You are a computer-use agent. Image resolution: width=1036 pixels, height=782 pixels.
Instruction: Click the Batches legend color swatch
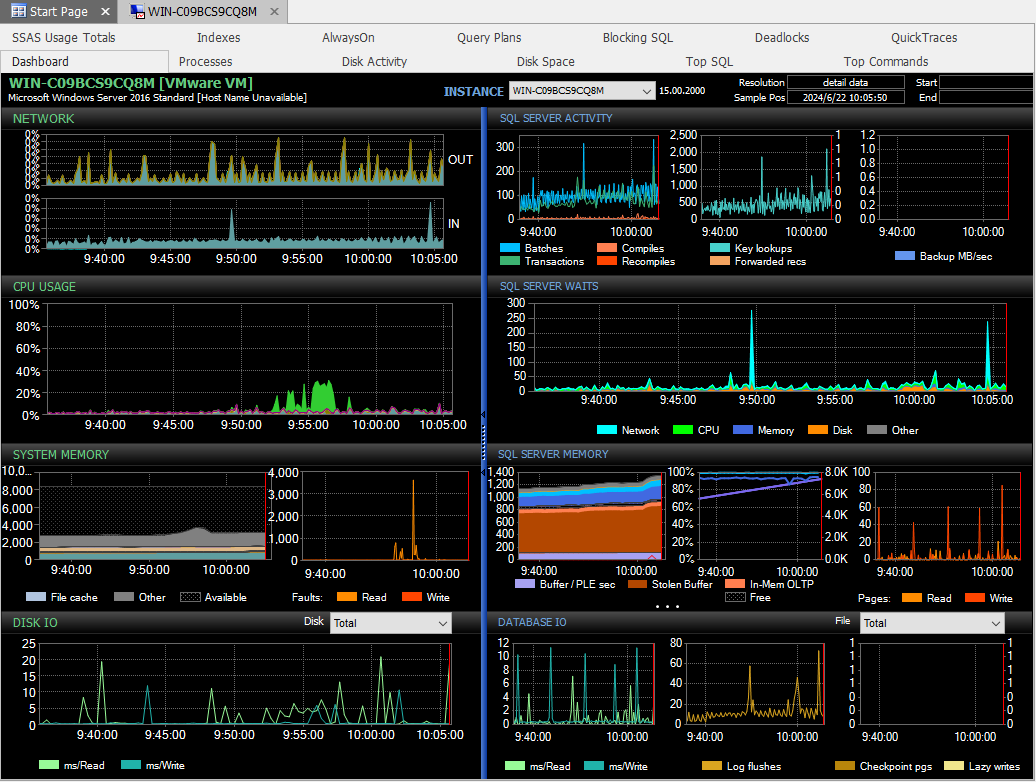(x=510, y=248)
